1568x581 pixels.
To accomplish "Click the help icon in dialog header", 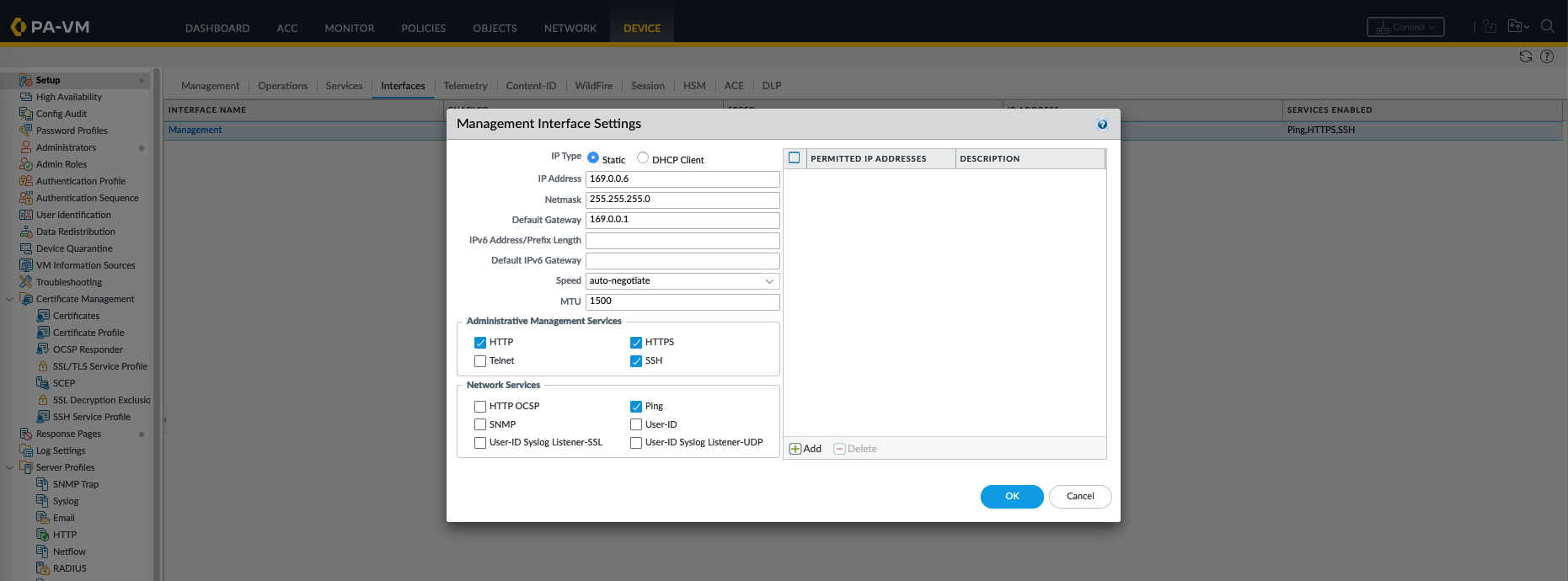I will click(1102, 125).
